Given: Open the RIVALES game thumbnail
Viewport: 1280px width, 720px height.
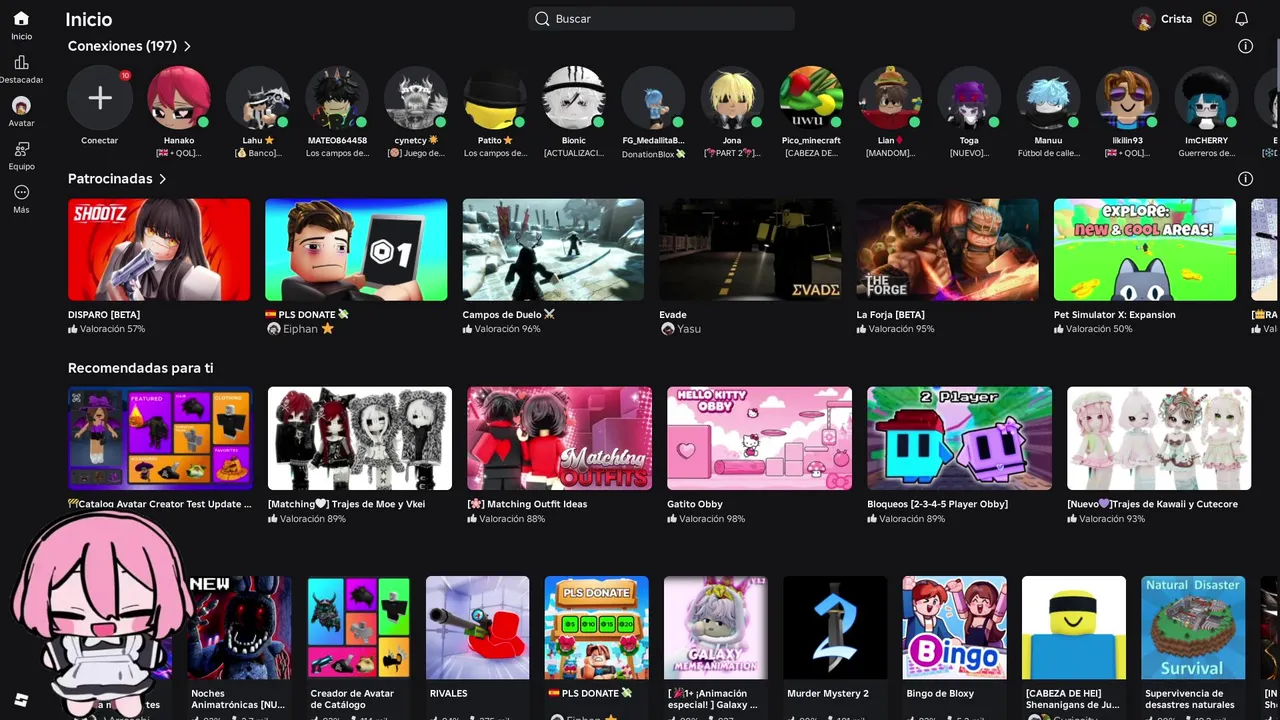Looking at the screenshot, I should click(x=477, y=628).
